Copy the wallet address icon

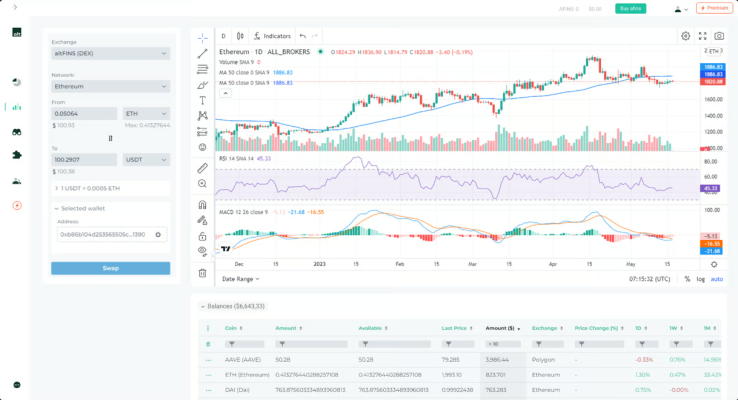click(158, 234)
